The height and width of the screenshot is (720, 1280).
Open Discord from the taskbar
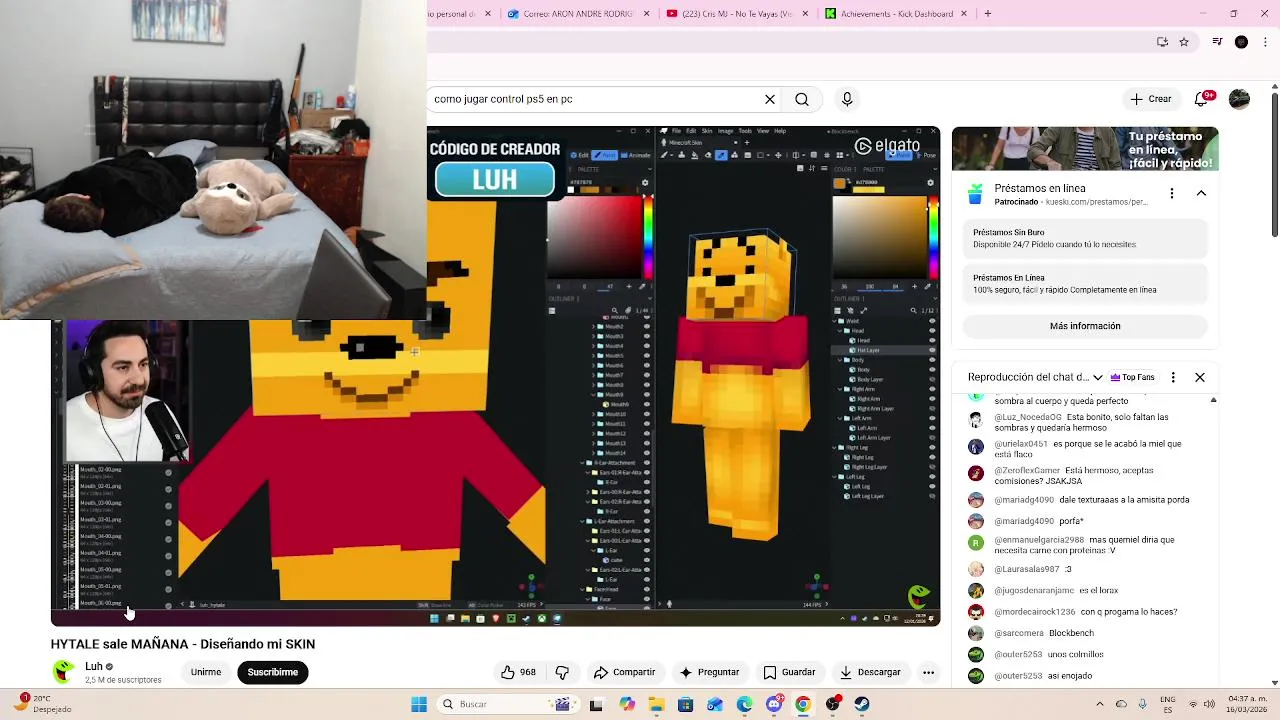(773, 704)
